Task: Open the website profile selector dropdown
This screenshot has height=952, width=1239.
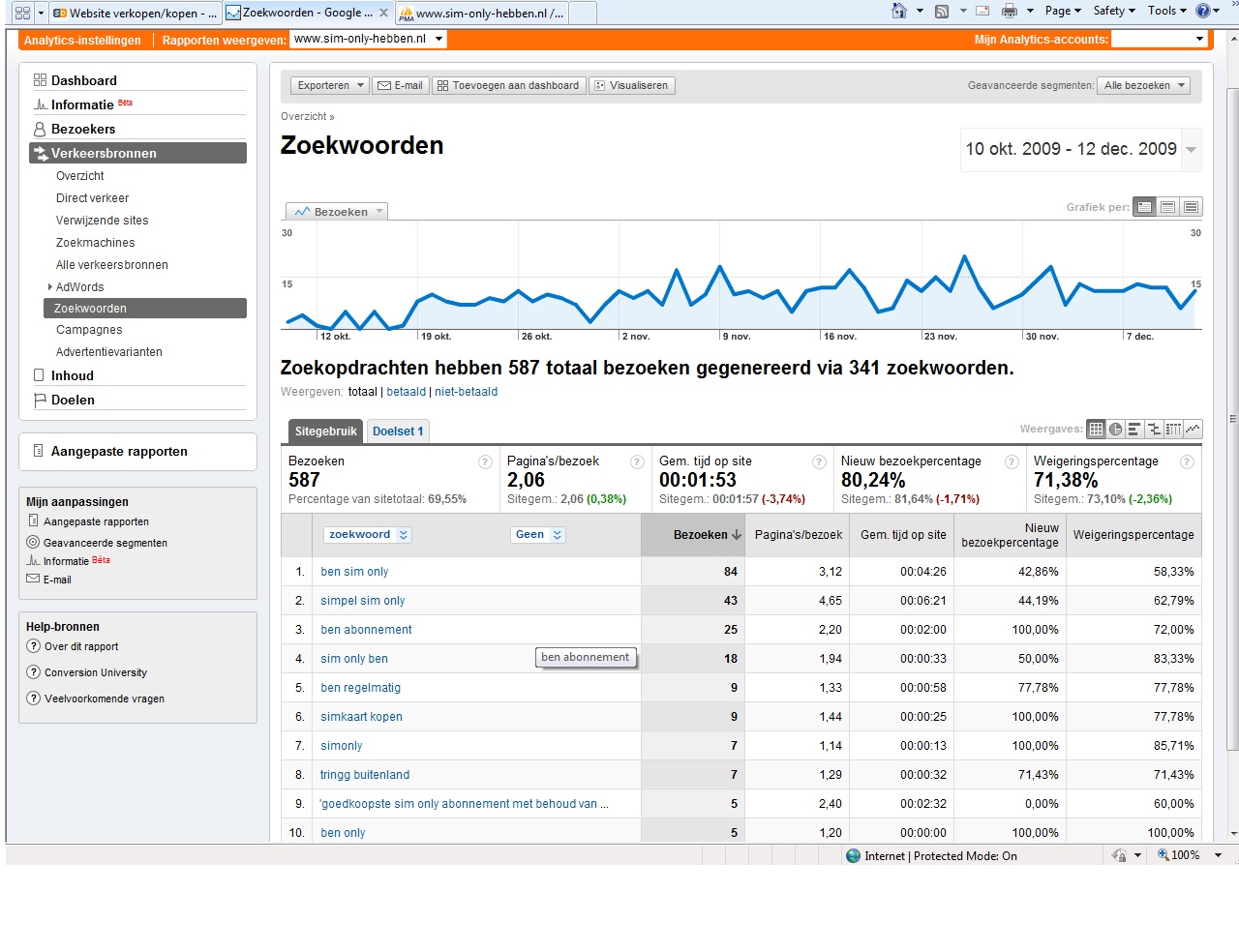Action: coord(368,39)
